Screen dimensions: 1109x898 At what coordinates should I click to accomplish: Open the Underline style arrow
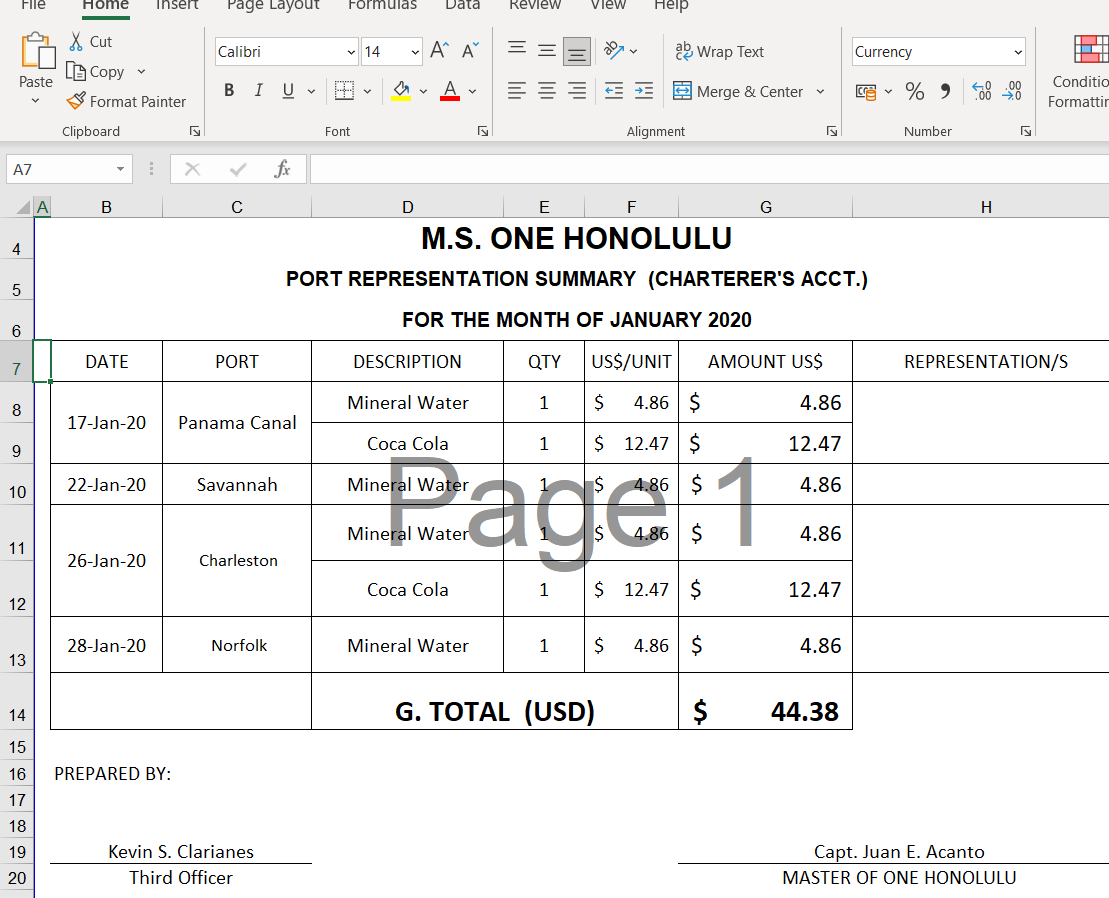coord(311,91)
